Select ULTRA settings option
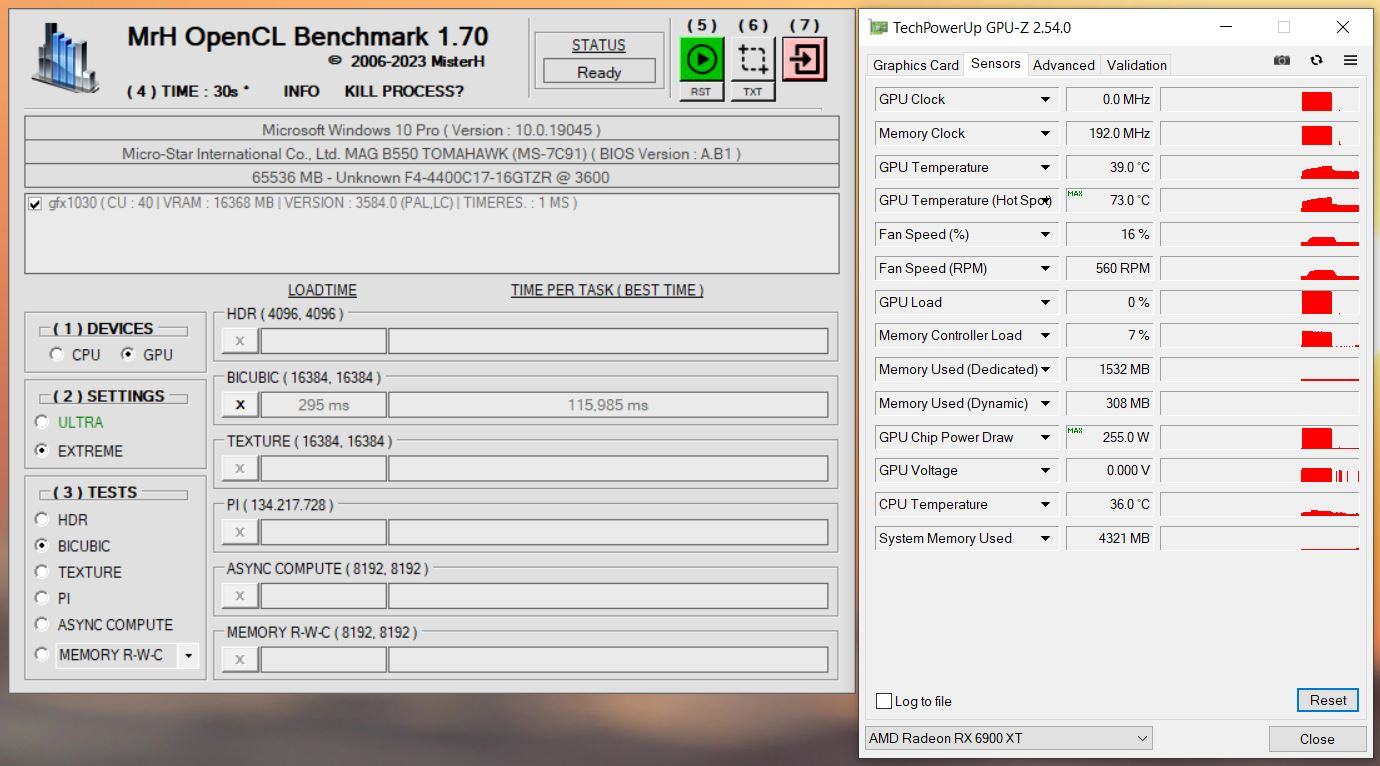Viewport: 1380px width, 766px height. [x=41, y=422]
